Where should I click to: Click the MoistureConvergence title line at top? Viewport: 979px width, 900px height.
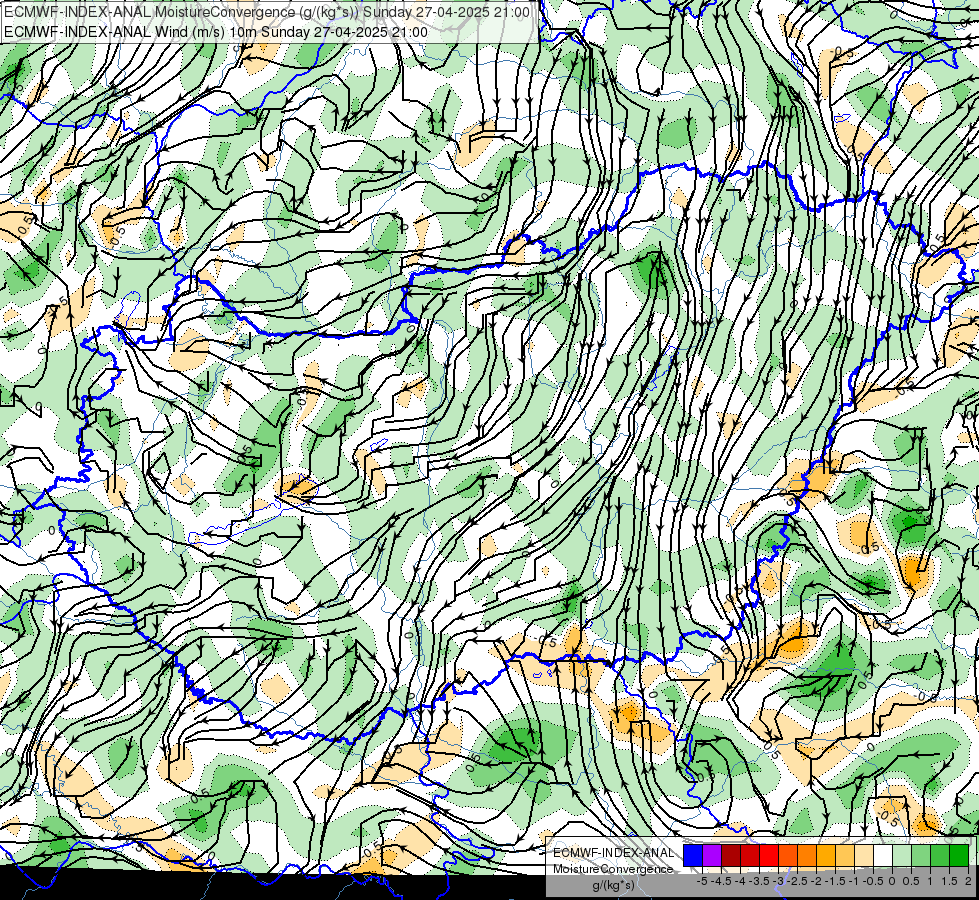tap(267, 12)
